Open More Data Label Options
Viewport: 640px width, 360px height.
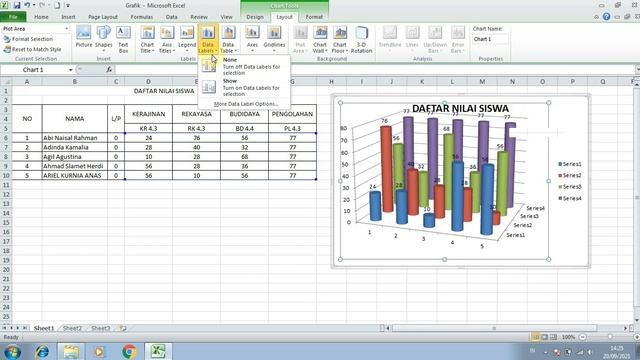tap(246, 104)
